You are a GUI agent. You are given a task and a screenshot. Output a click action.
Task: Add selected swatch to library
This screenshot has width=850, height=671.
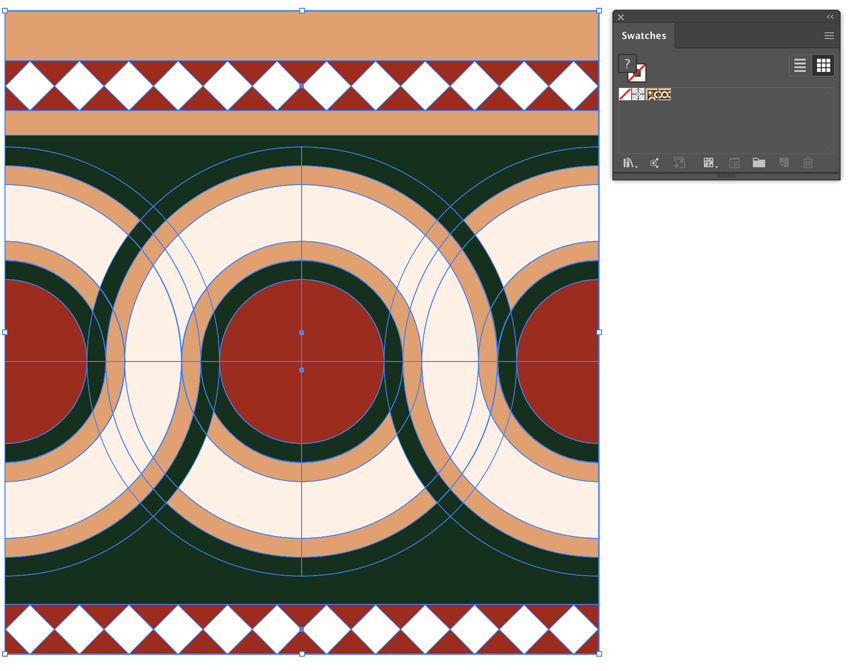pos(679,163)
